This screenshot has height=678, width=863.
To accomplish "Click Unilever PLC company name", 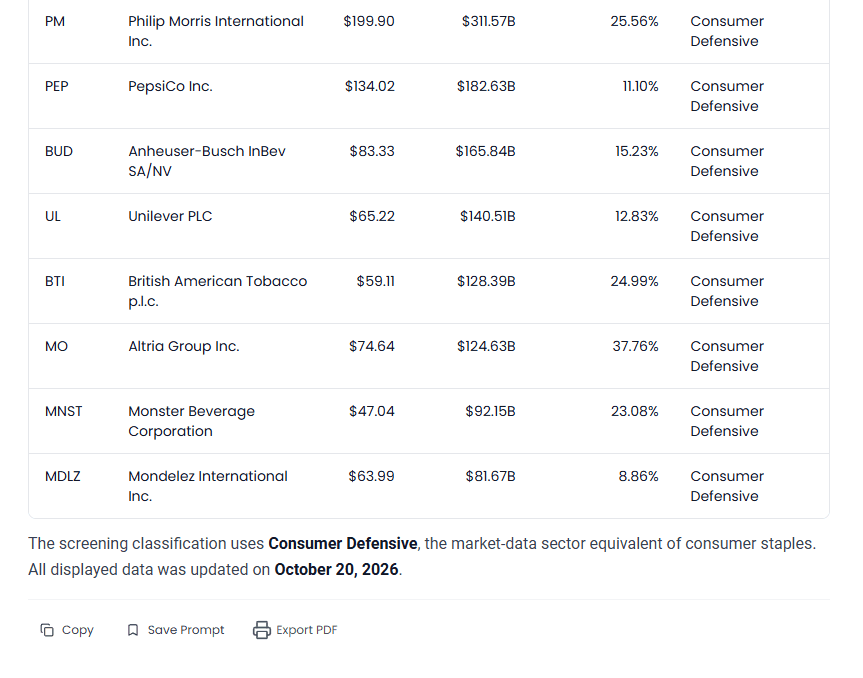I will tap(170, 216).
